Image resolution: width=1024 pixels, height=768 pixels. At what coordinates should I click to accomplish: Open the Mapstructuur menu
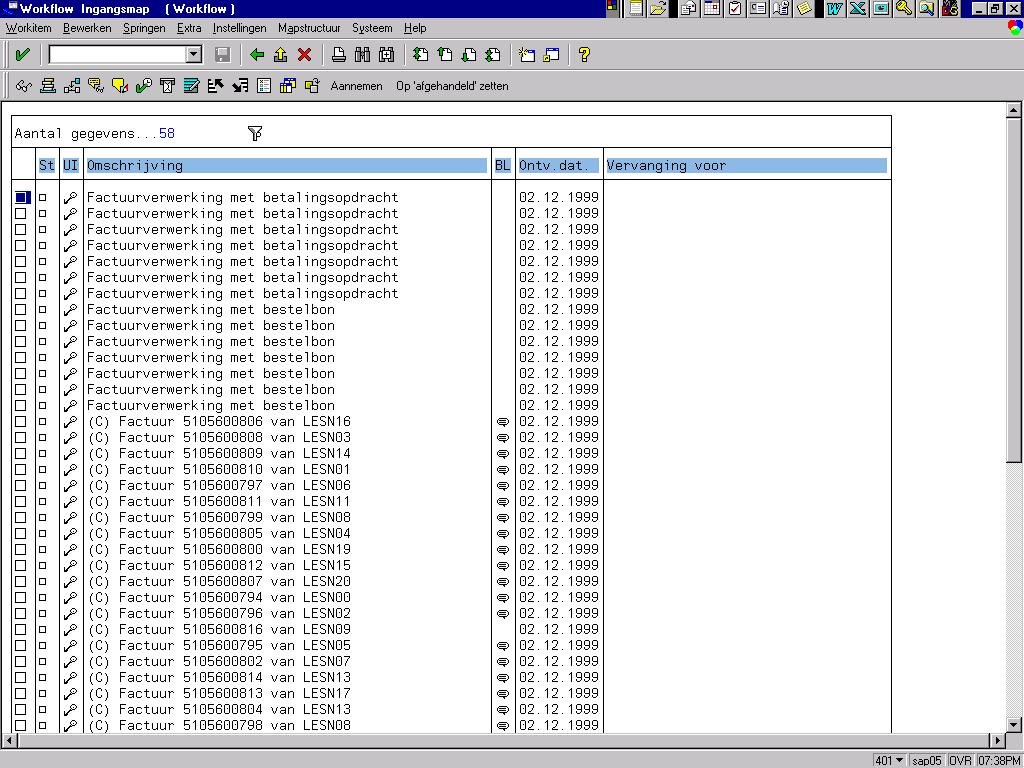(309, 28)
